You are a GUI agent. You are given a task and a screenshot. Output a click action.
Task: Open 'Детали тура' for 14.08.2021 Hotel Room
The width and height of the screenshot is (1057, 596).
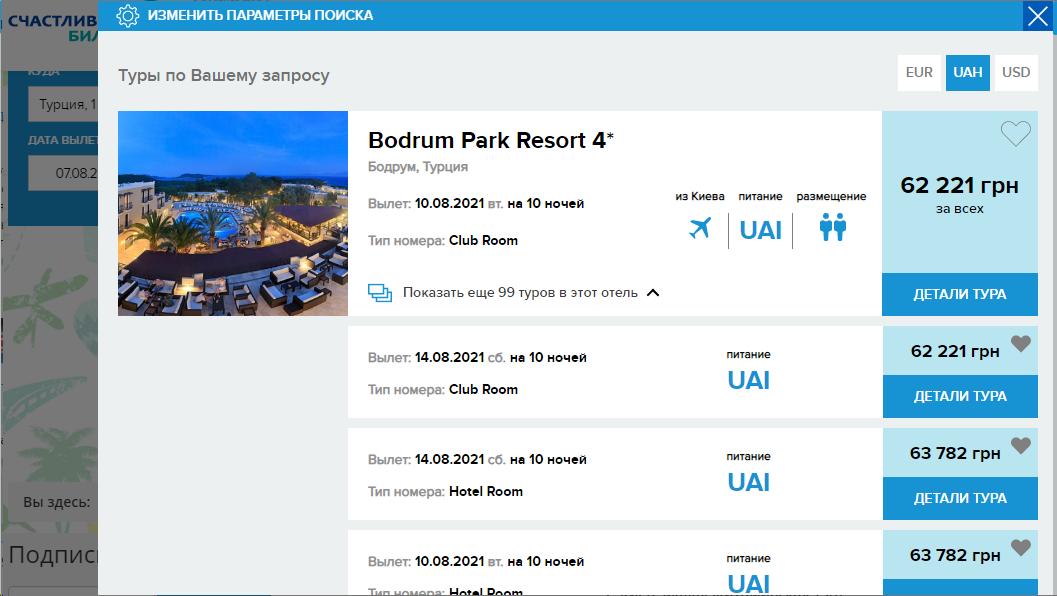(959, 498)
